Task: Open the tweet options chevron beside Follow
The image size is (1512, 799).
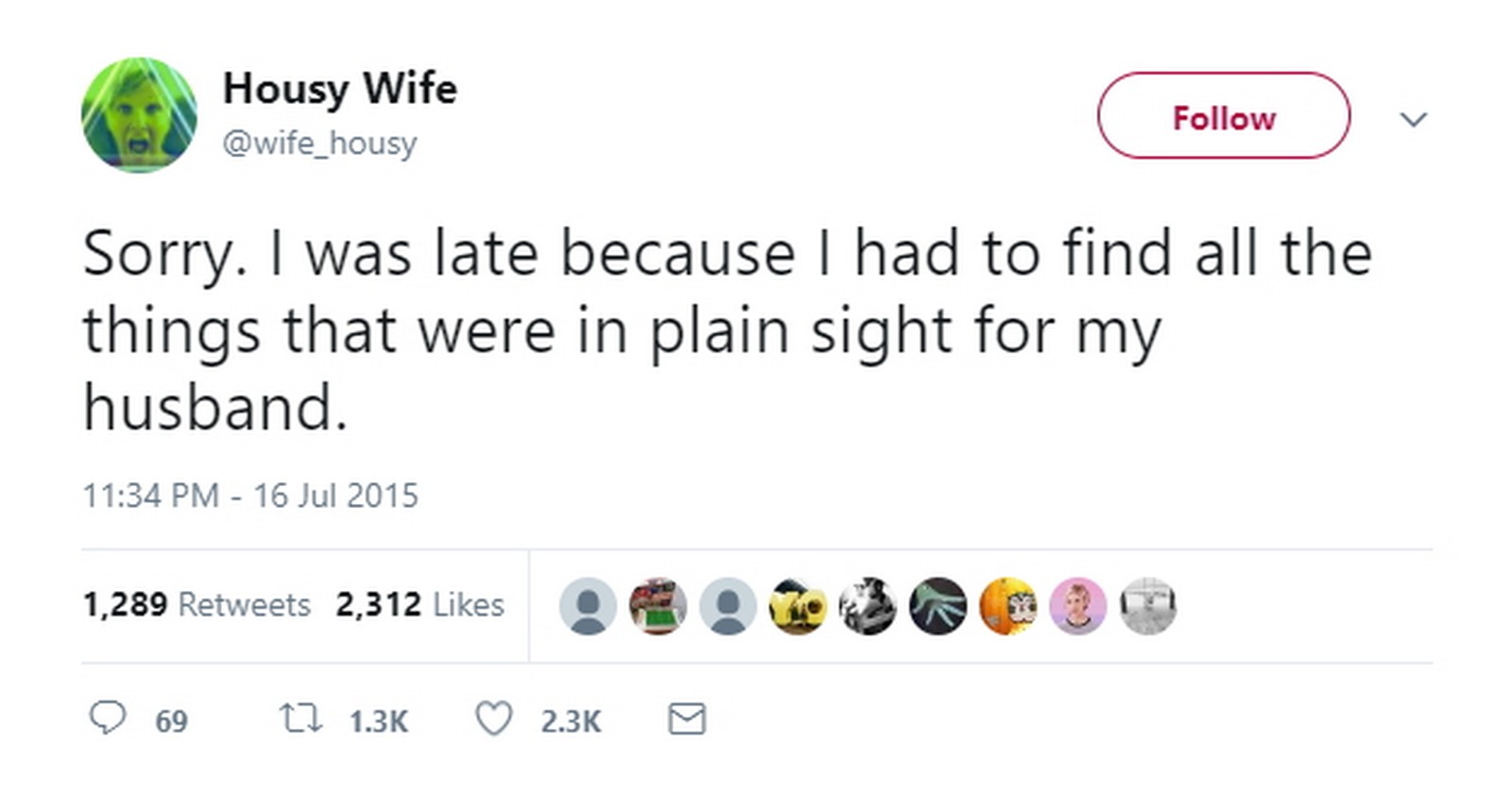Action: pyautogui.click(x=1413, y=119)
